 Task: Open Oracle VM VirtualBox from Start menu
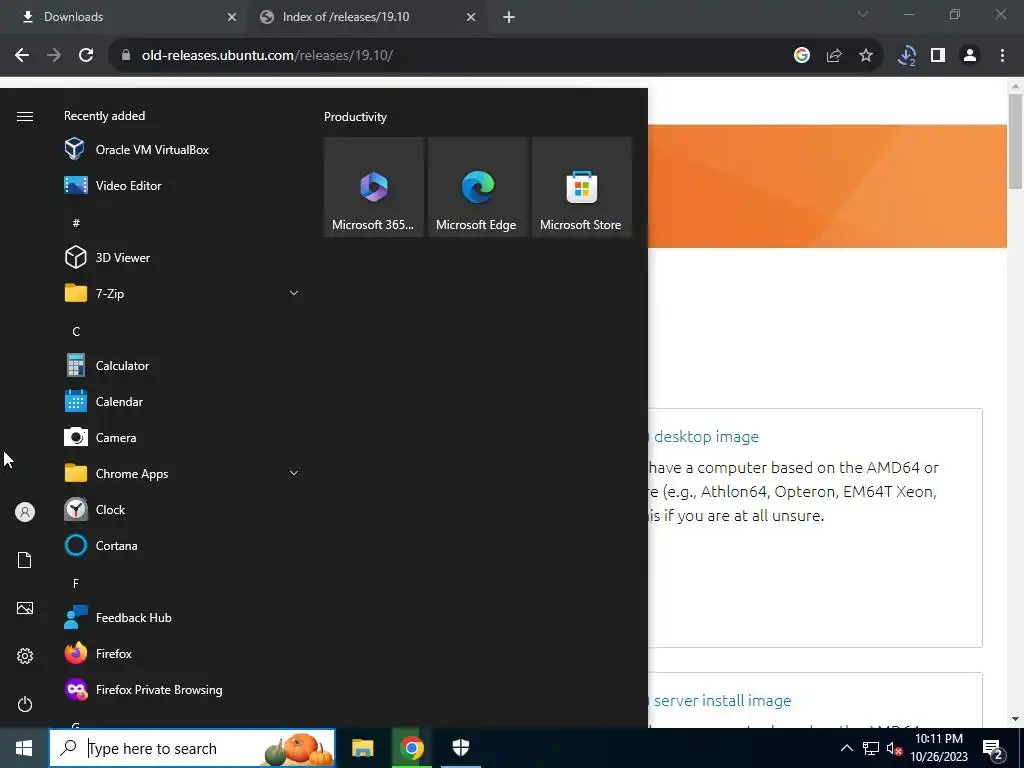pyautogui.click(x=183, y=150)
